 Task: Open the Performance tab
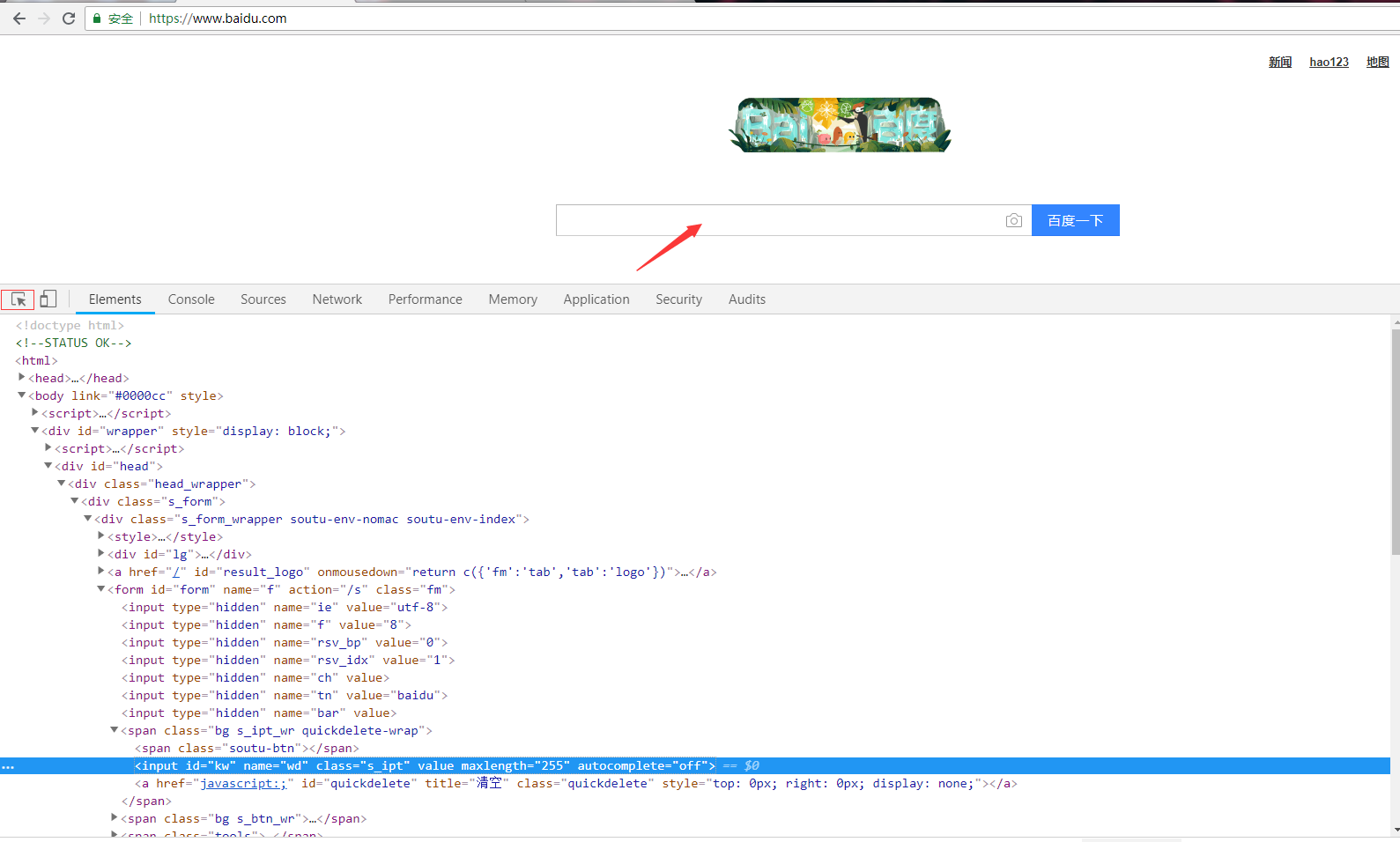coord(426,299)
